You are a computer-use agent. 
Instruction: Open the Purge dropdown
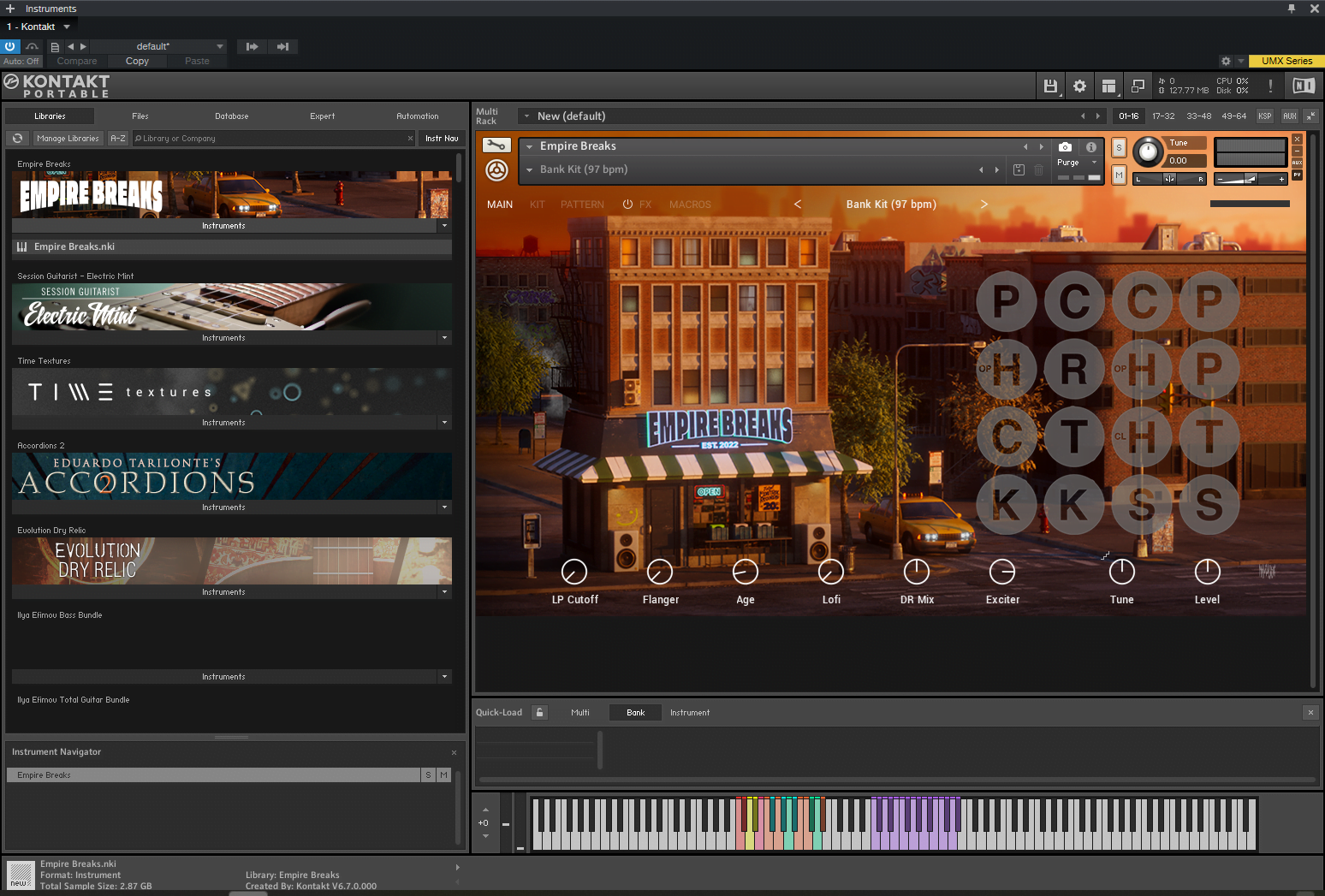[x=1077, y=163]
